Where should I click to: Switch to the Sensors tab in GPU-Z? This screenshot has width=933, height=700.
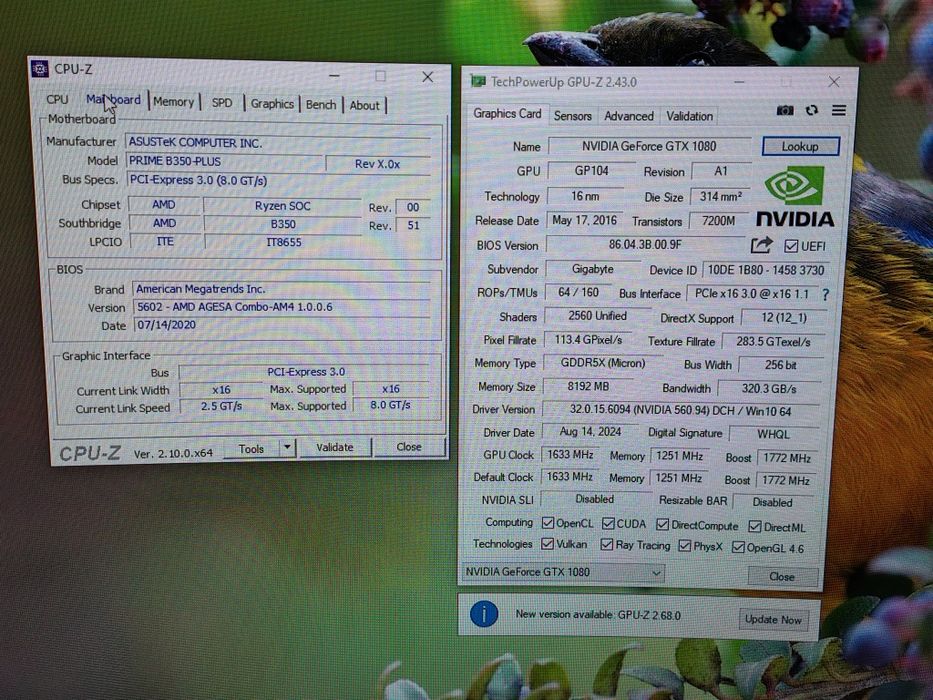[x=572, y=116]
